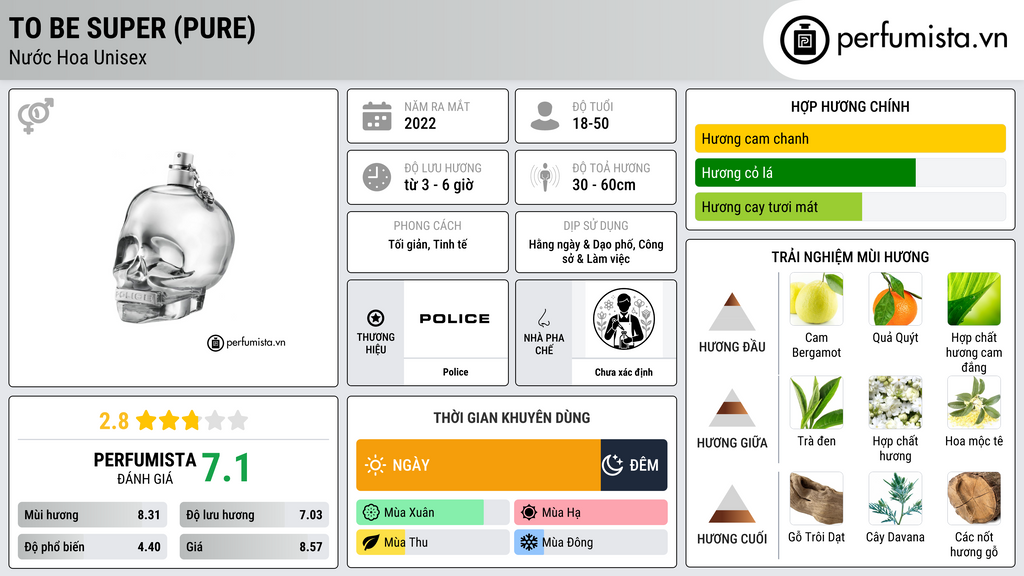Click the Hằng ngày & Dạo phố occasion text
This screenshot has height=576, width=1024.
596,251
